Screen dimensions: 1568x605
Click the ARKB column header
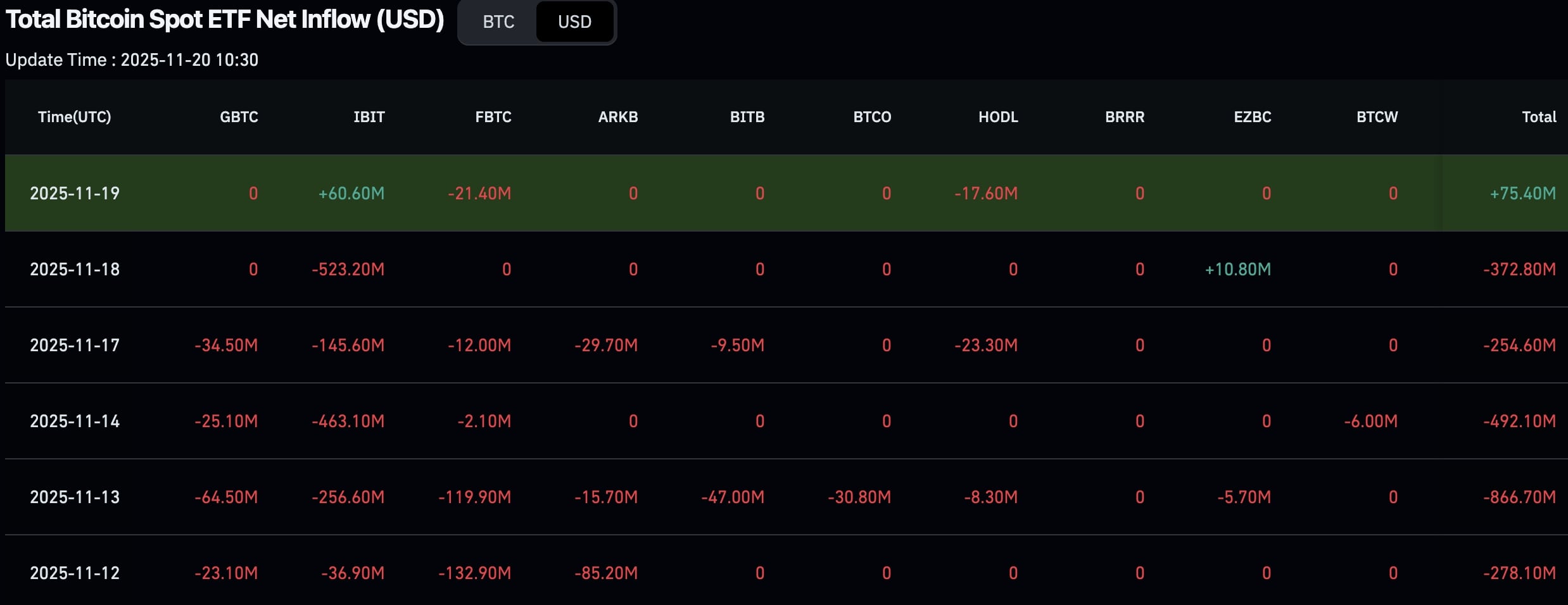point(617,117)
